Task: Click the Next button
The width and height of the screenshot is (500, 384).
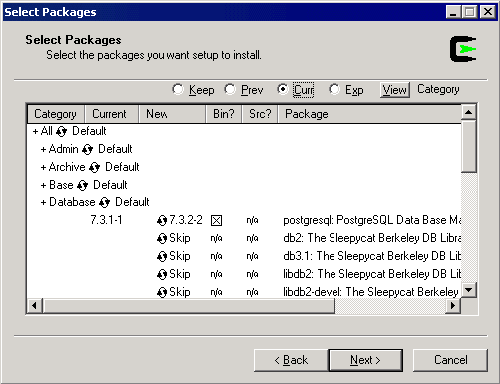Action: point(366,360)
